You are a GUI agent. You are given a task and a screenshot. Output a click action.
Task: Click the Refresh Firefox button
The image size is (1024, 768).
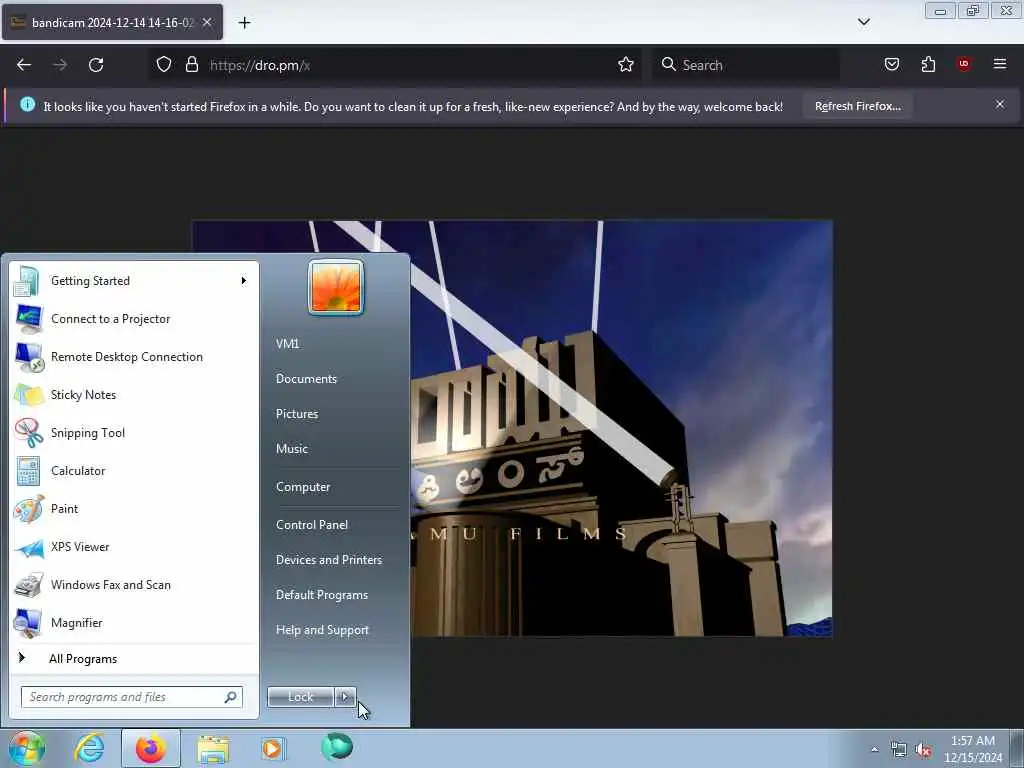[857, 106]
